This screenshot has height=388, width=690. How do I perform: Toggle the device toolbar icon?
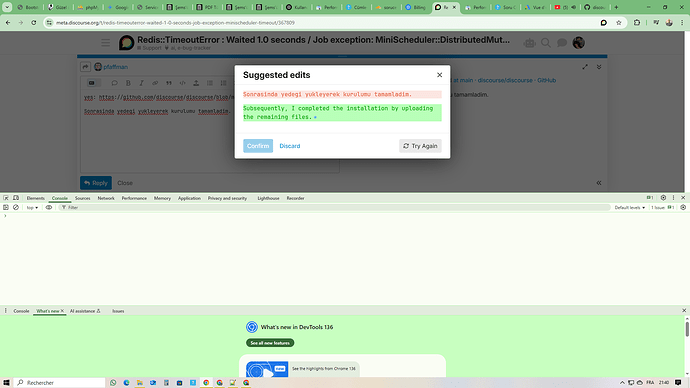click(16, 198)
